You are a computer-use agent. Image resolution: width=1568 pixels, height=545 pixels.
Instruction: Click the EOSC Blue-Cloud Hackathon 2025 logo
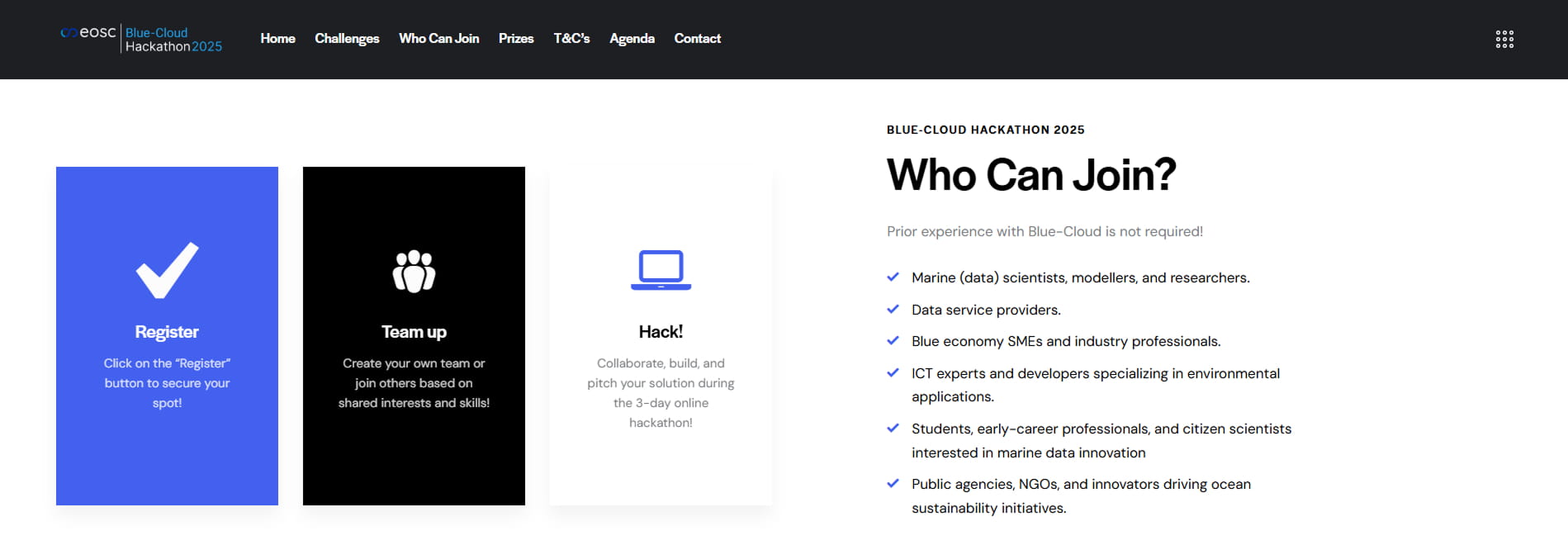tap(141, 39)
